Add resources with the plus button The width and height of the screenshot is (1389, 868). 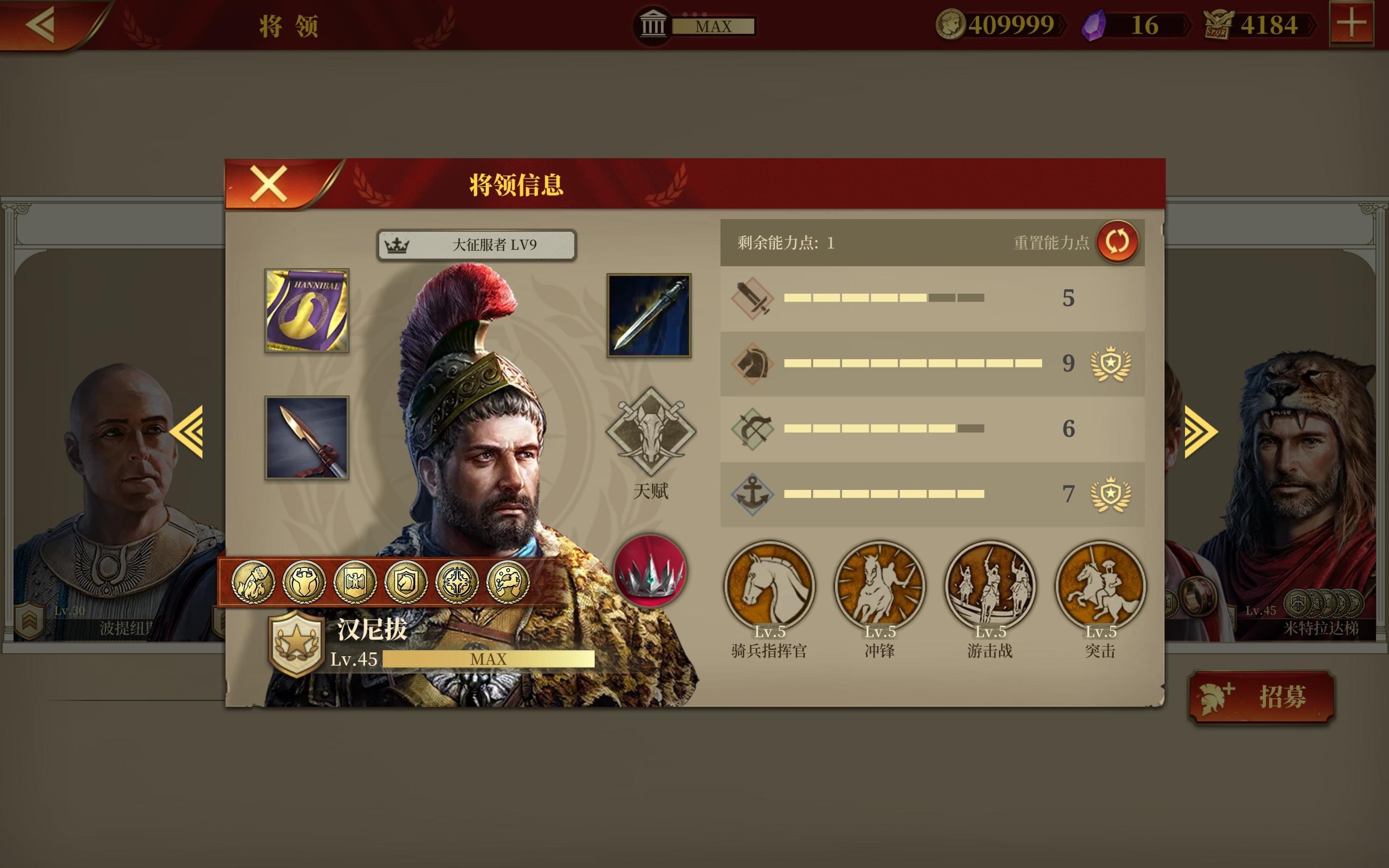(1352, 24)
